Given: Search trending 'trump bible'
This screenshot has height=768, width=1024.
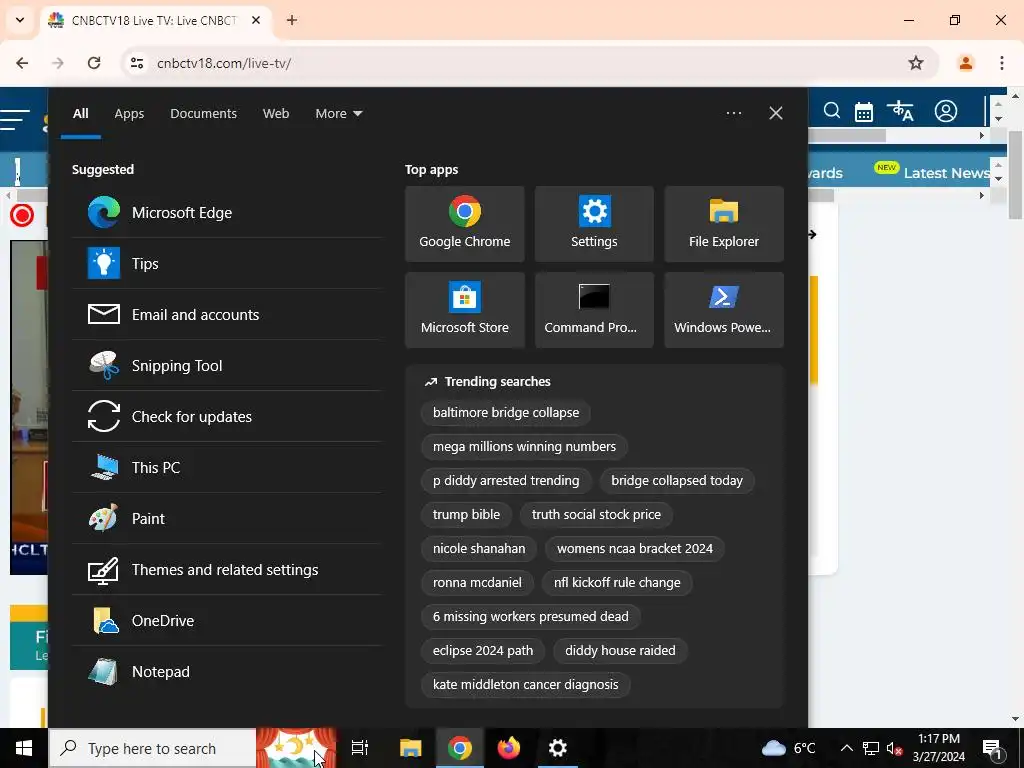Looking at the screenshot, I should click(x=466, y=515).
